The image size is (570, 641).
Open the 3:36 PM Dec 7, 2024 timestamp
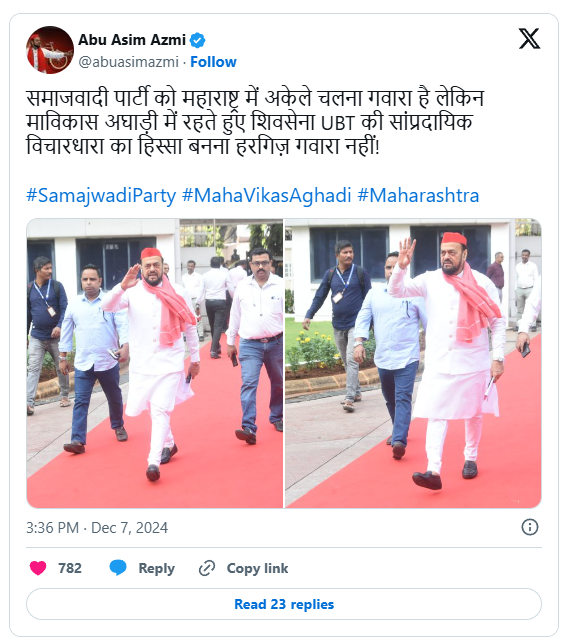97,528
